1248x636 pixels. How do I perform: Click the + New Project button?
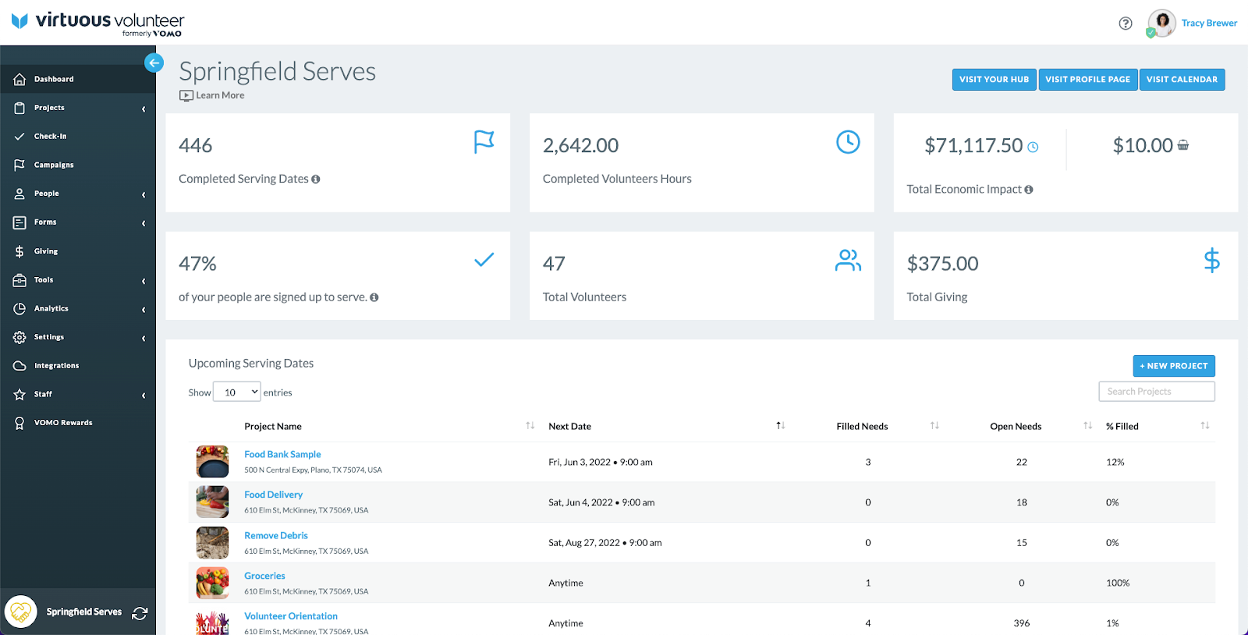click(1174, 366)
